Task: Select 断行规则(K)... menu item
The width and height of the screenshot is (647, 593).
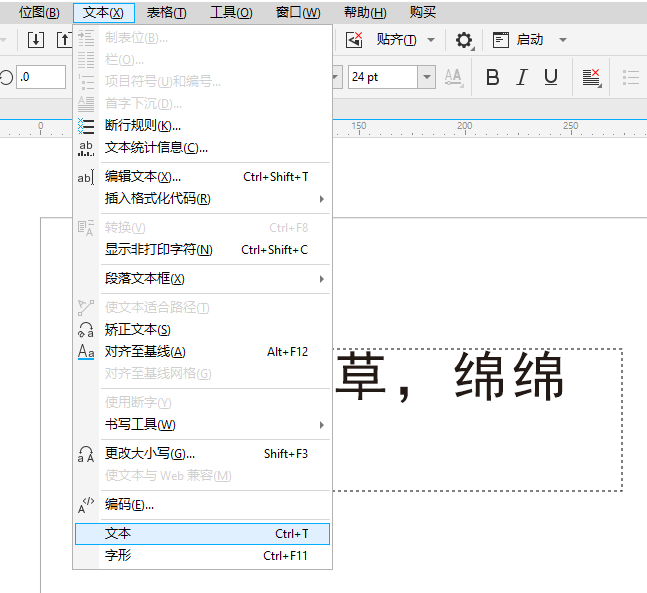Action: [203, 125]
